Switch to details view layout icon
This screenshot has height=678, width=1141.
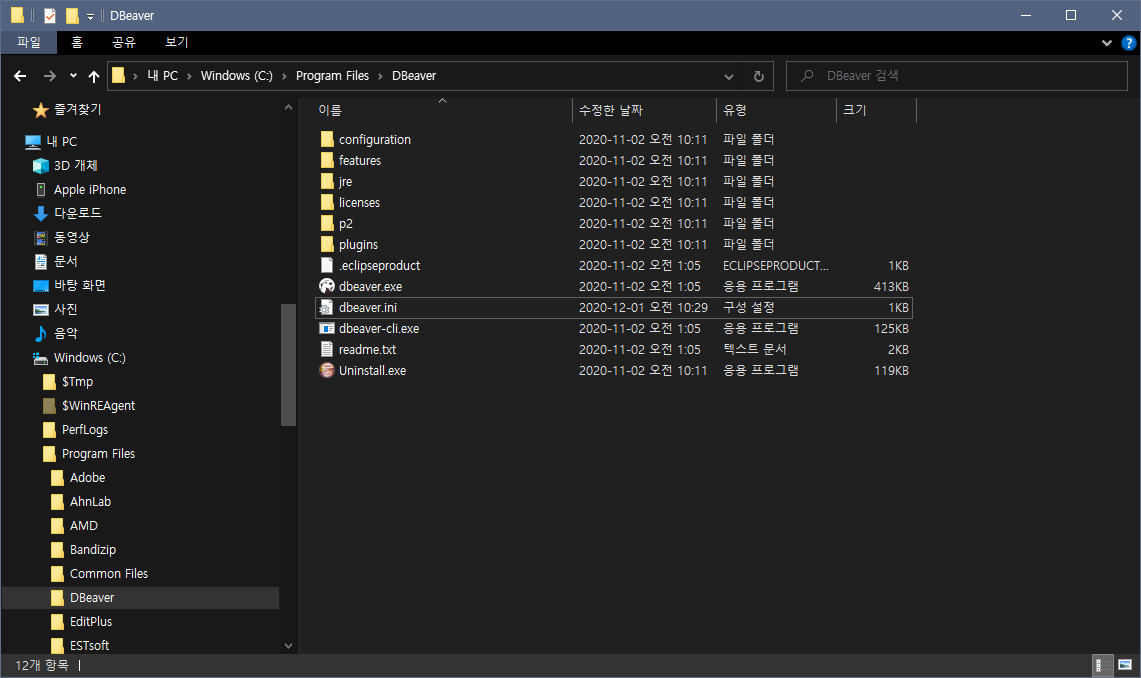tap(1103, 665)
